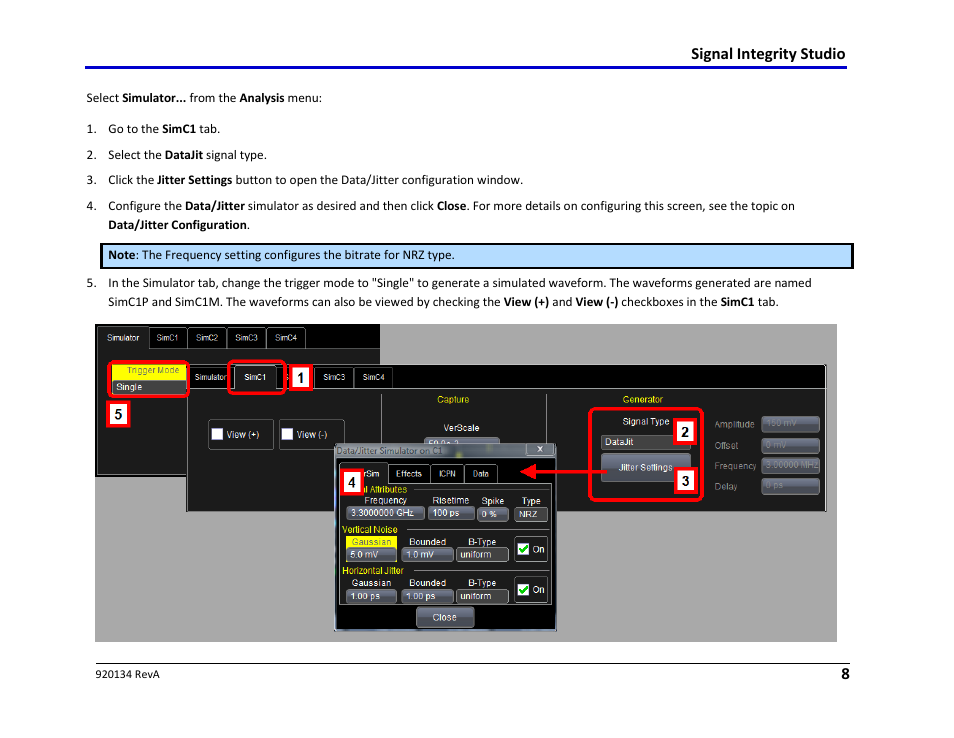Open the Horizontal Jitter B-Type uniform dropdown
This screenshot has height=738, width=954.
tap(482, 596)
